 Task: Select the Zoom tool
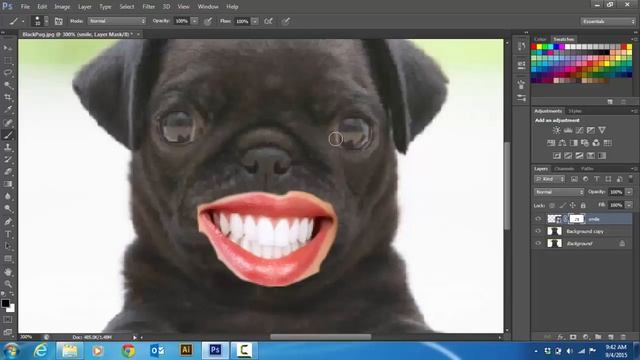point(8,284)
